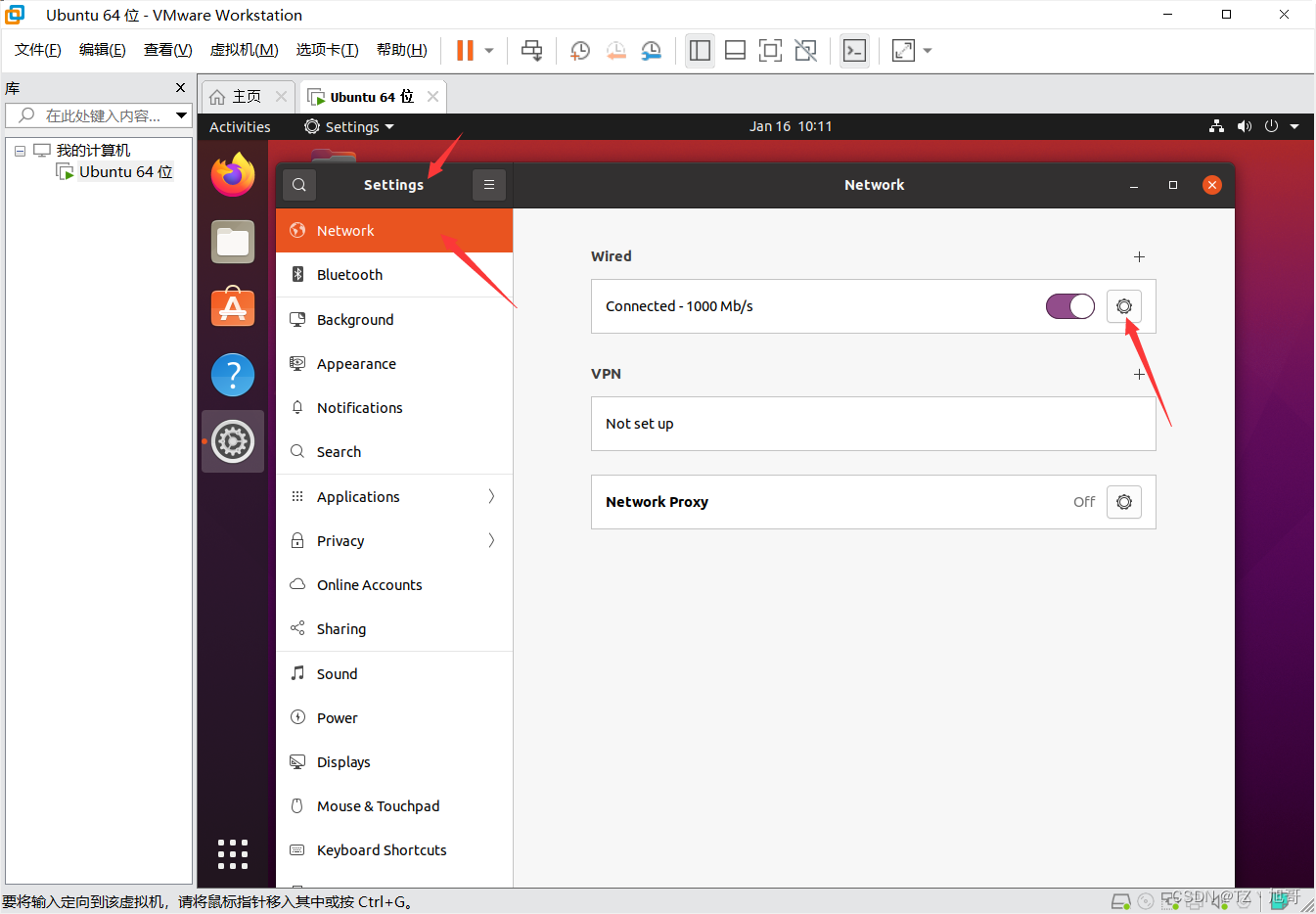Image resolution: width=1316 pixels, height=914 pixels.
Task: Open Network Proxy gear settings
Action: pos(1124,502)
